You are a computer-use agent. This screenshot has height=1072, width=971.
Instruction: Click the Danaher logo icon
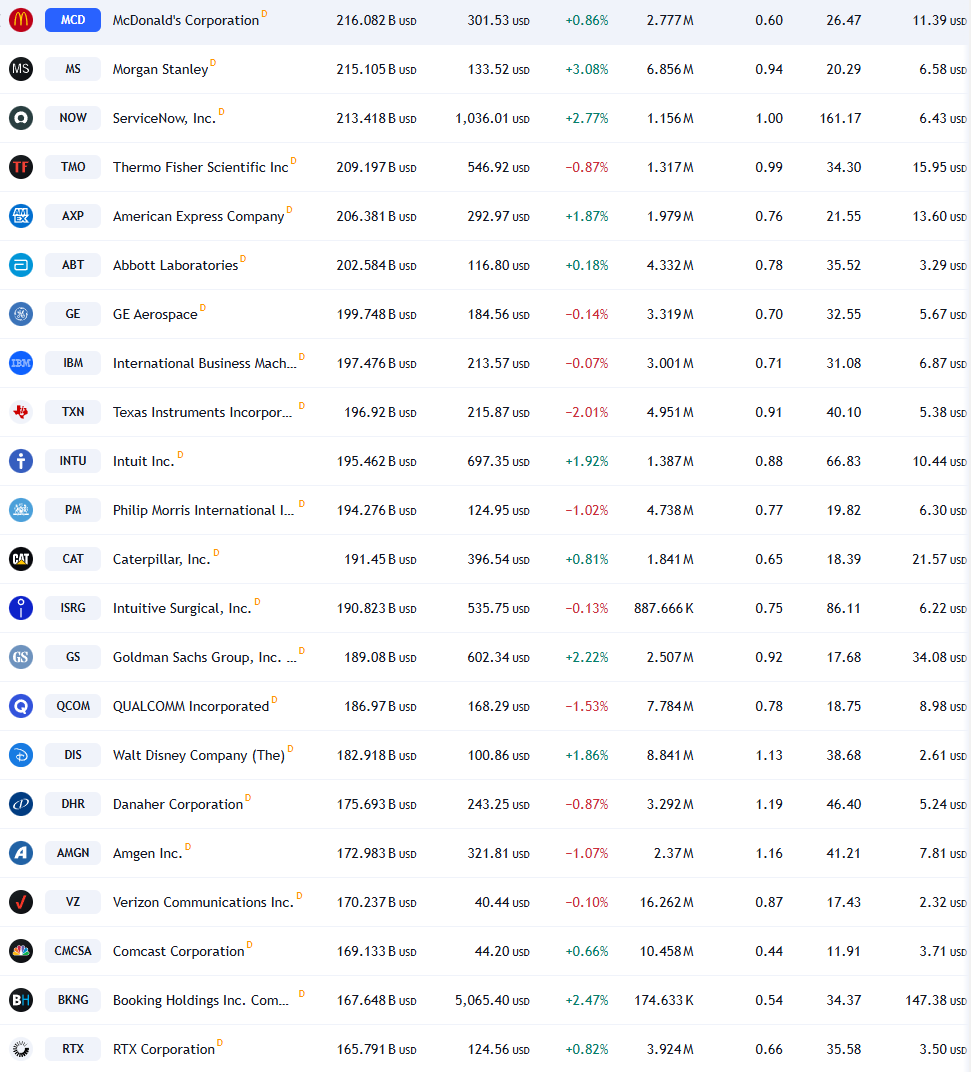point(21,804)
